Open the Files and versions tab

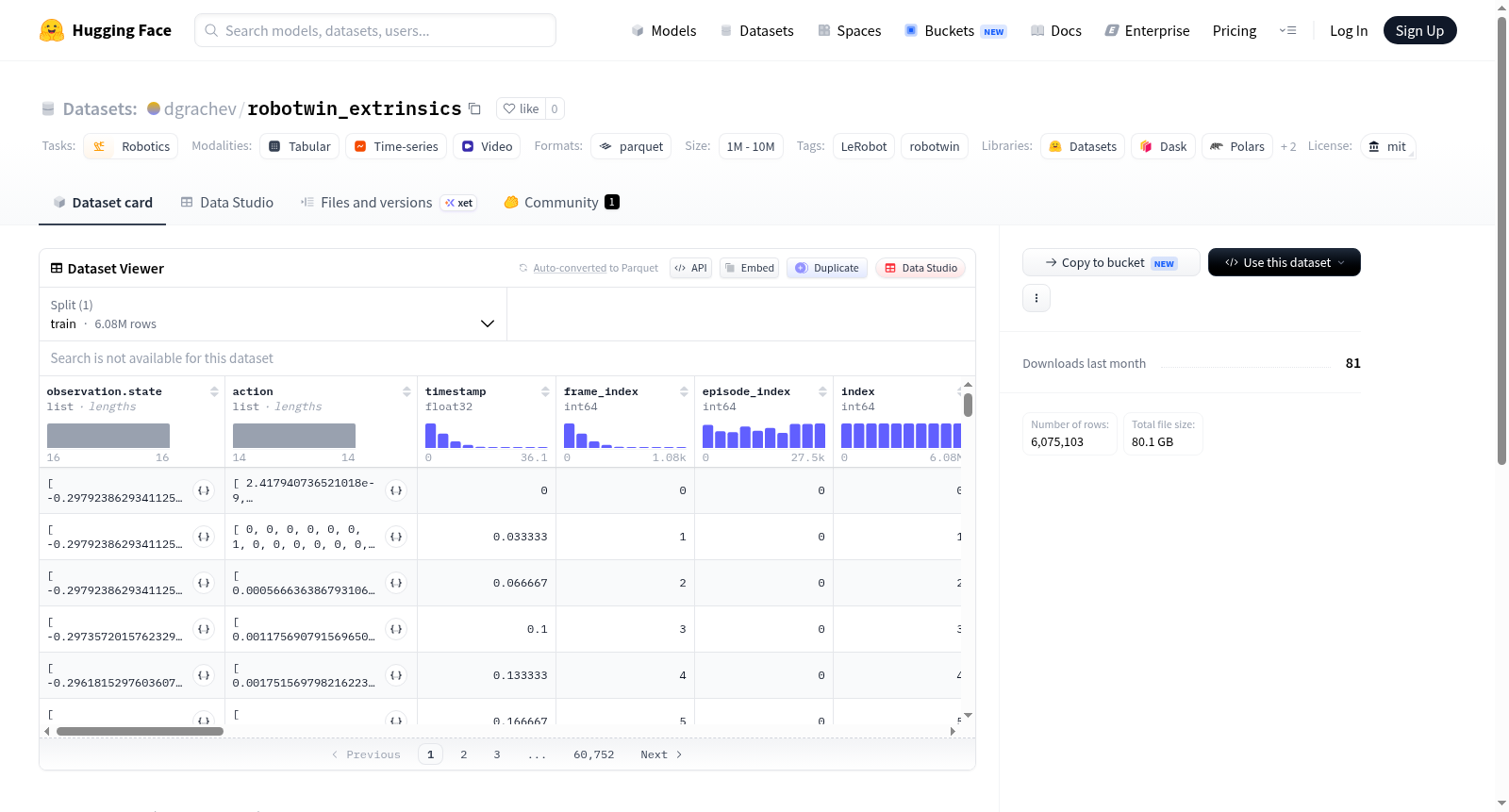pos(389,203)
